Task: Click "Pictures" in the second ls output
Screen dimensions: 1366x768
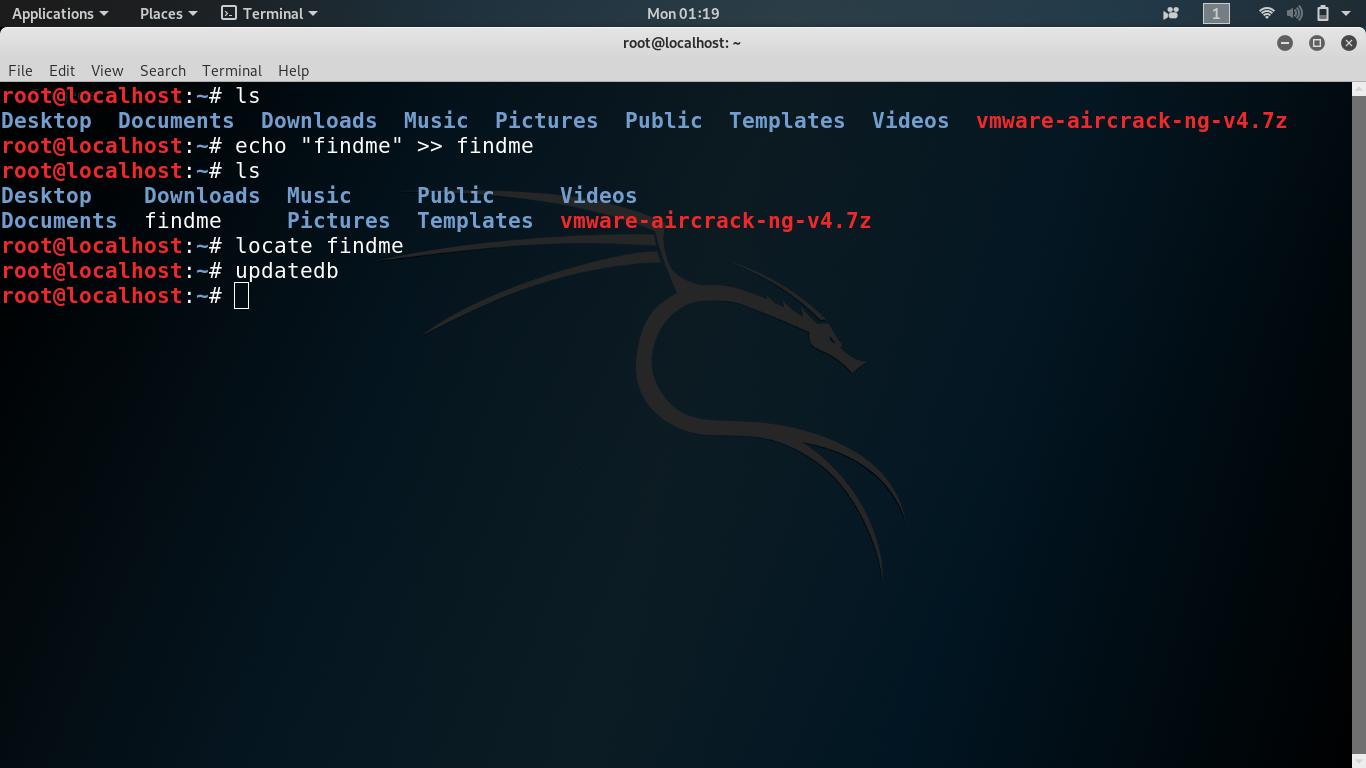Action: (339, 221)
